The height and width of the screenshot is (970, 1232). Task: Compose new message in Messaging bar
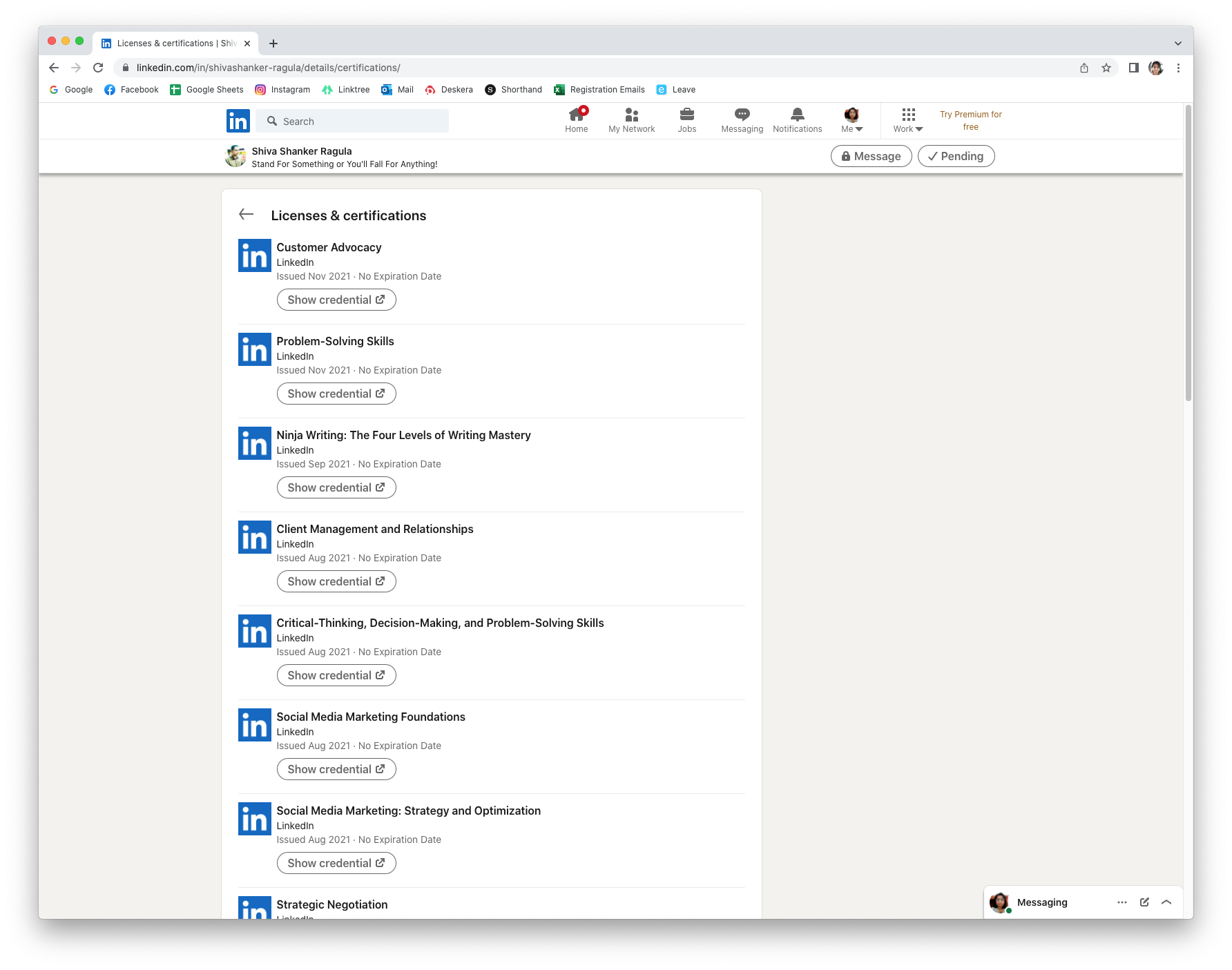(1144, 902)
